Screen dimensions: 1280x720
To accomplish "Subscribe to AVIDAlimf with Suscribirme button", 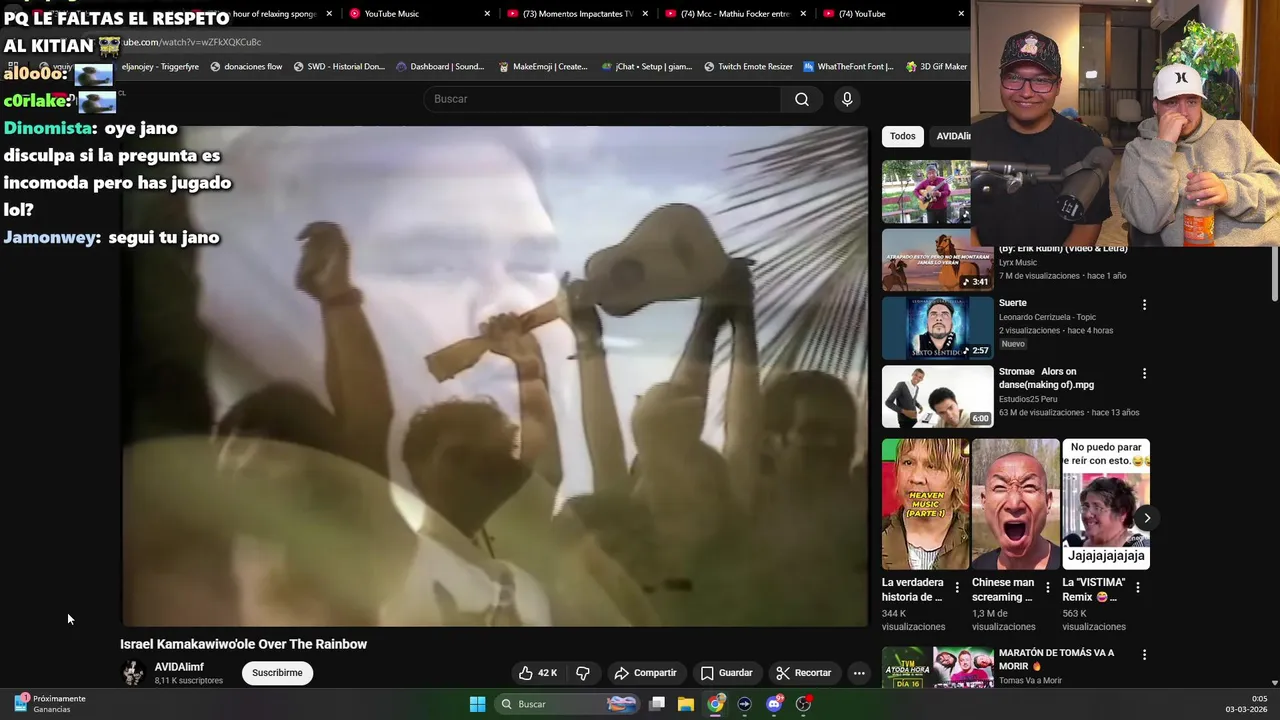I will (x=277, y=673).
